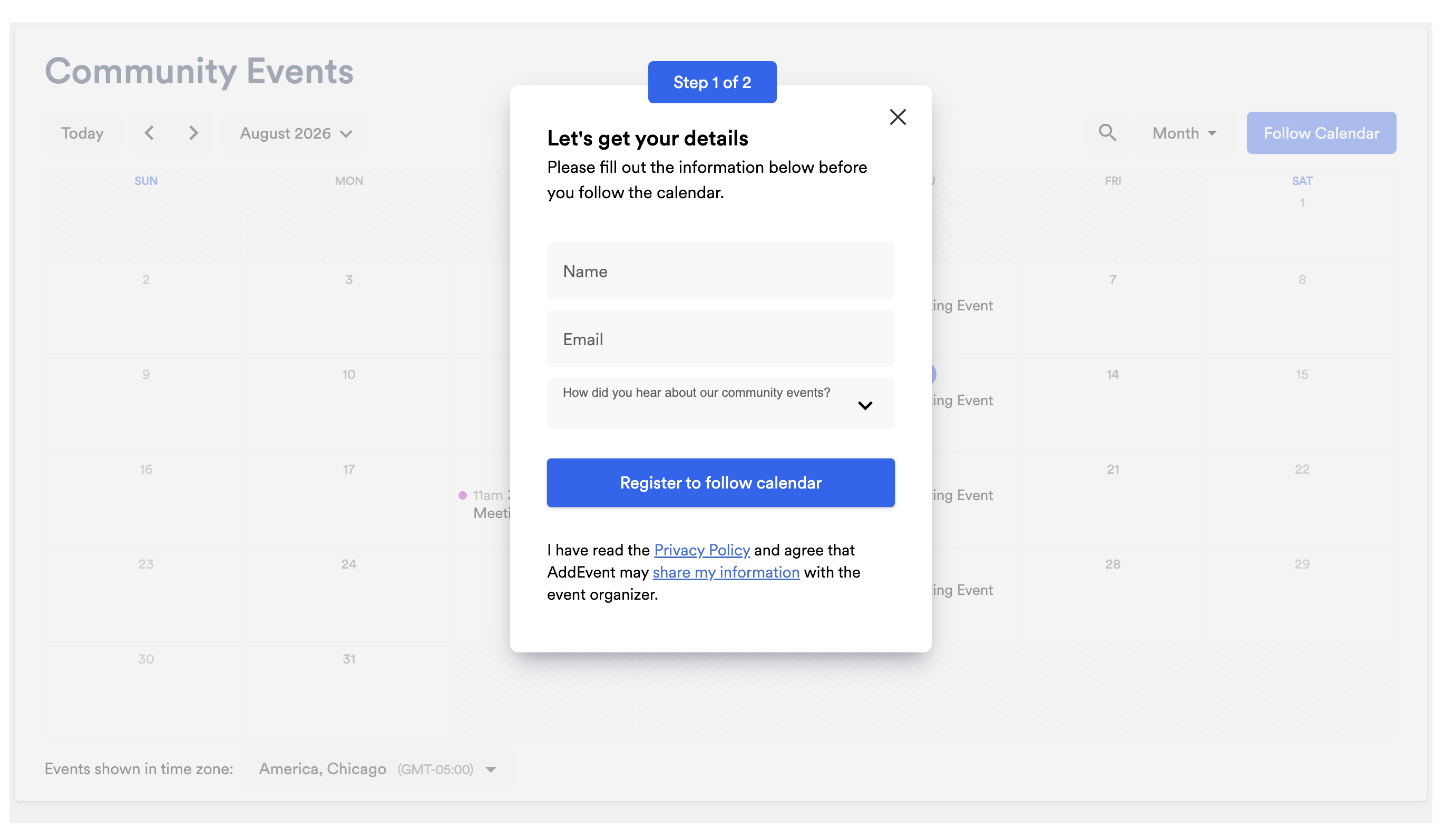
Task: Expand the 'How did you hear' dropdown
Action: point(720,403)
